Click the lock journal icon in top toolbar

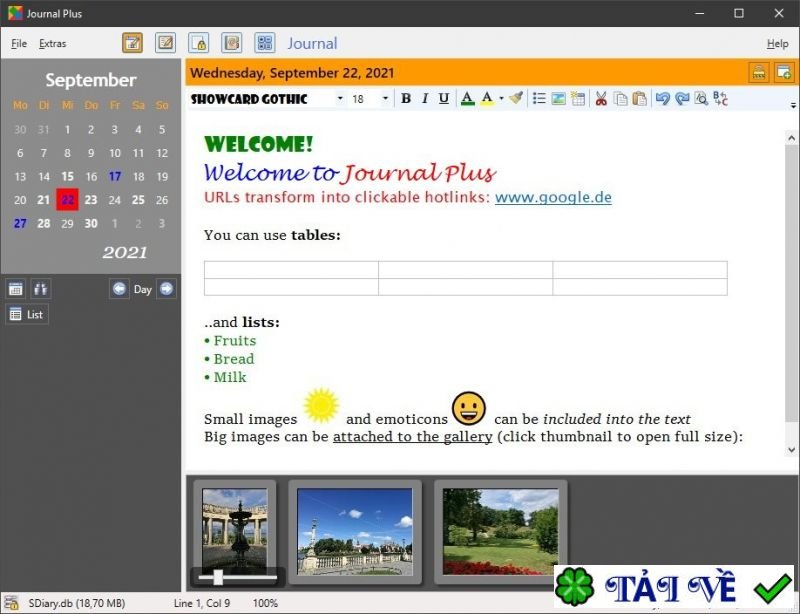click(198, 43)
